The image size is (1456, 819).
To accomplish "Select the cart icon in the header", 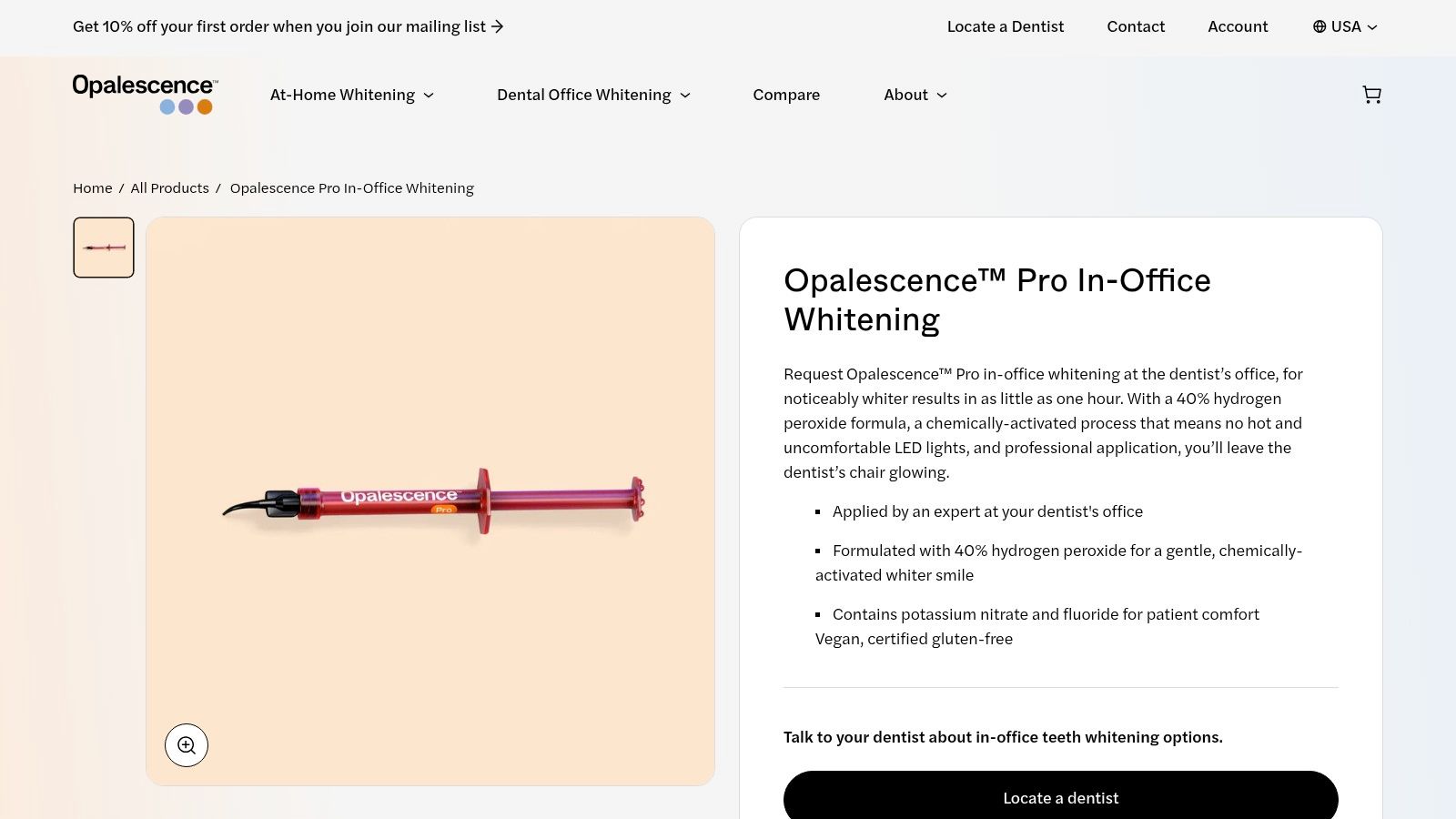I will [x=1371, y=95].
